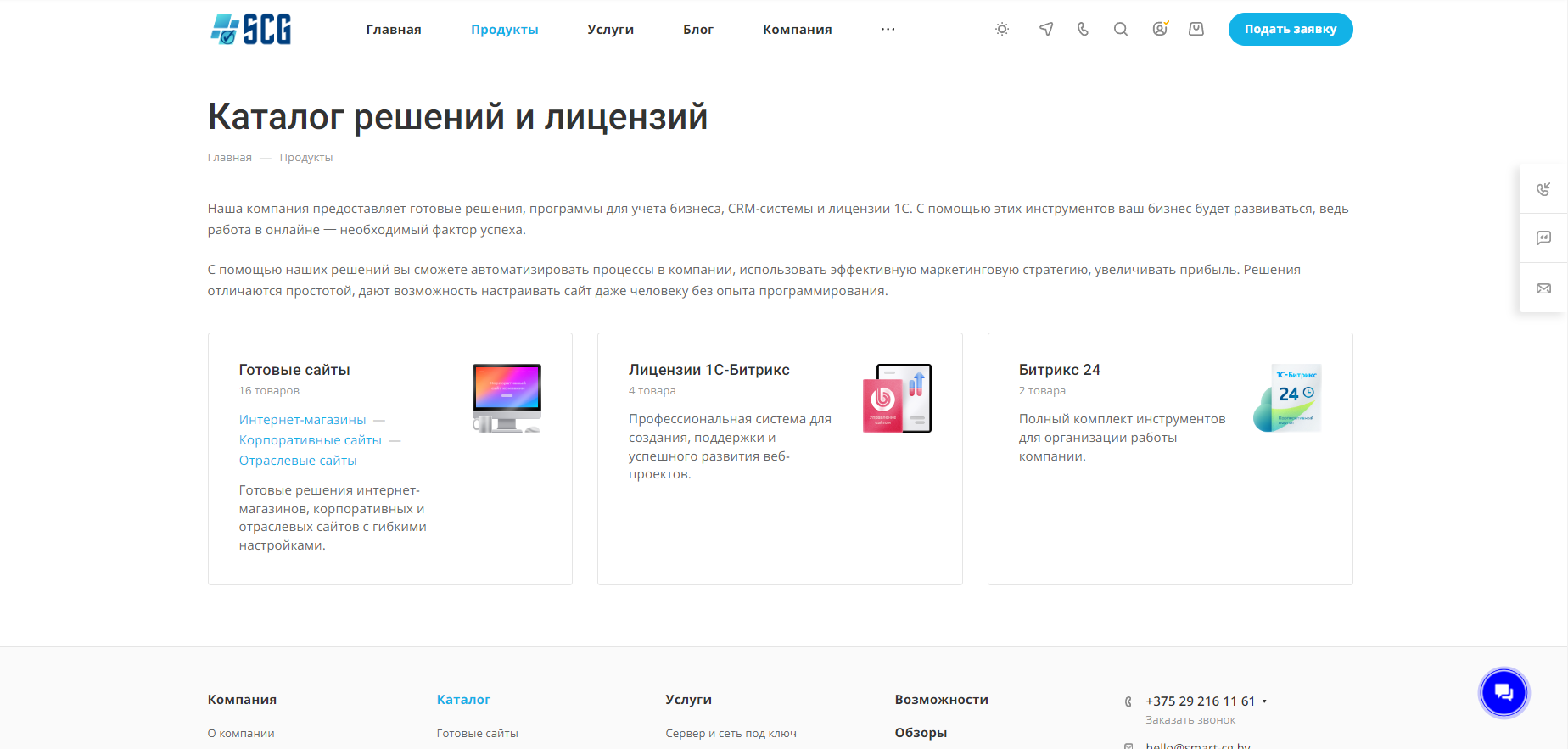Screen dimensions: 1568x749
Task: Click the paper plane location icon
Action: 1046,30
